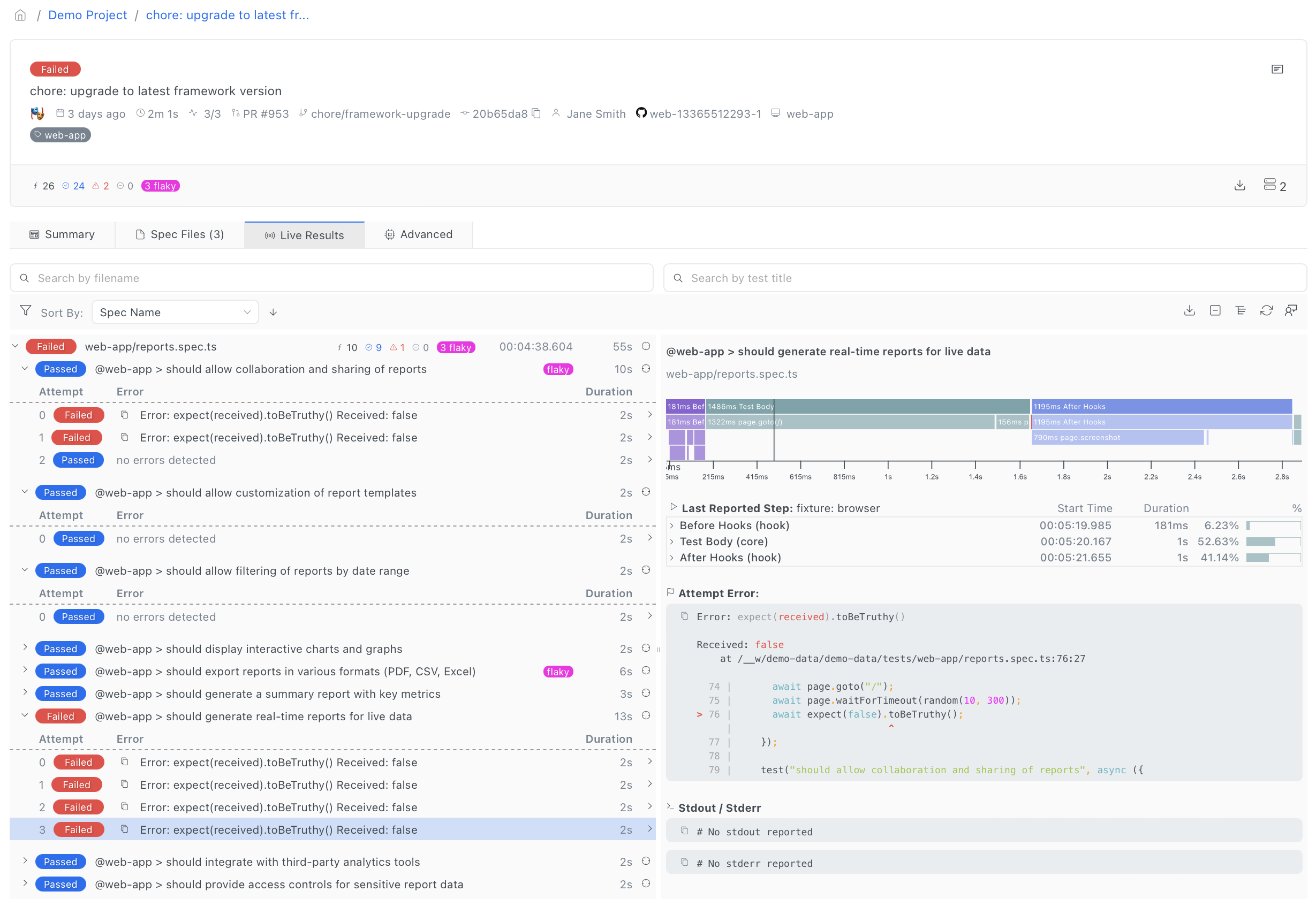Screen dimensions: 1316x899
Task: Open target icon for access controls test
Action: pyautogui.click(x=646, y=883)
